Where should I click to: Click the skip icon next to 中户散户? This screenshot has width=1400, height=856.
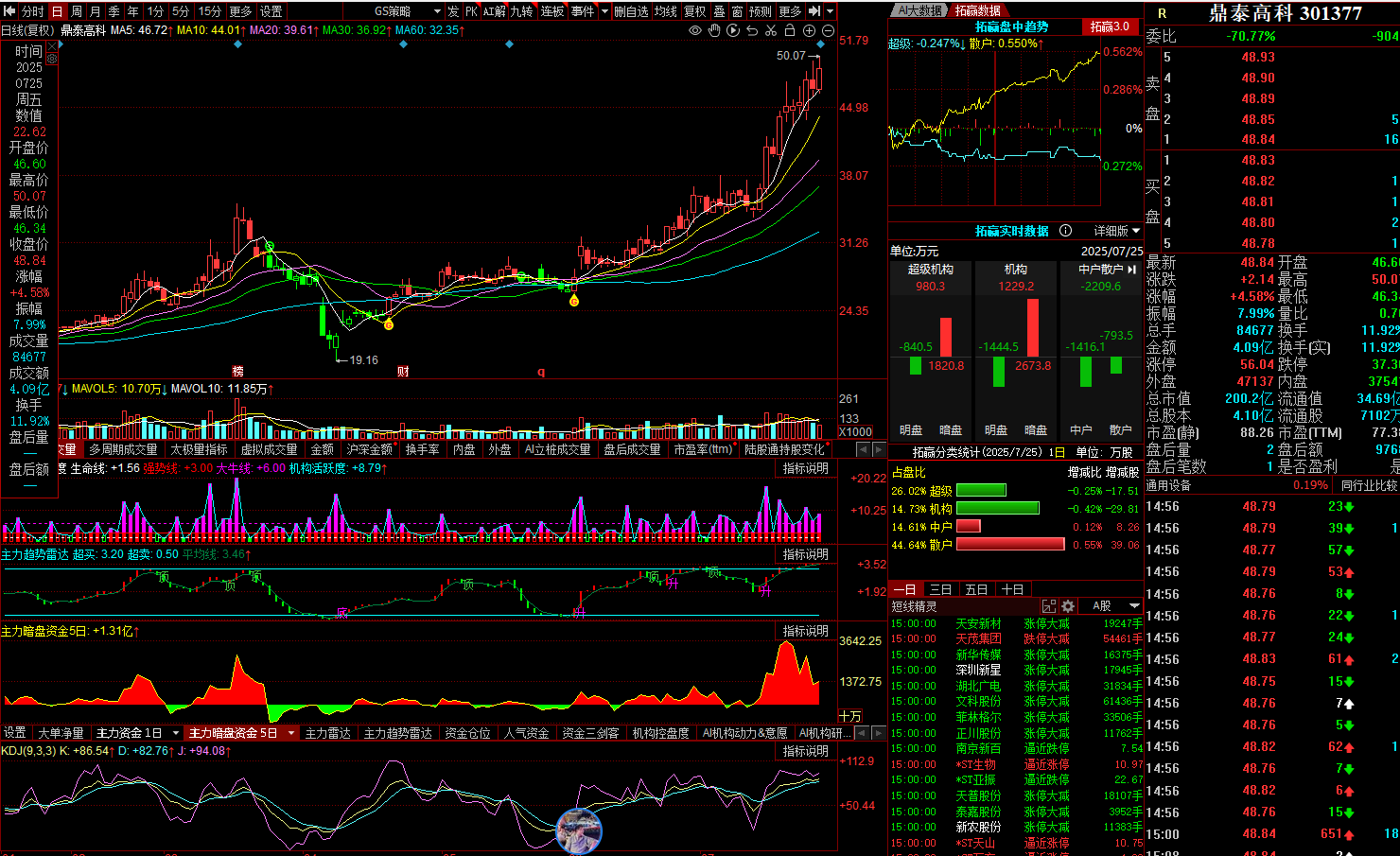coord(1131,270)
